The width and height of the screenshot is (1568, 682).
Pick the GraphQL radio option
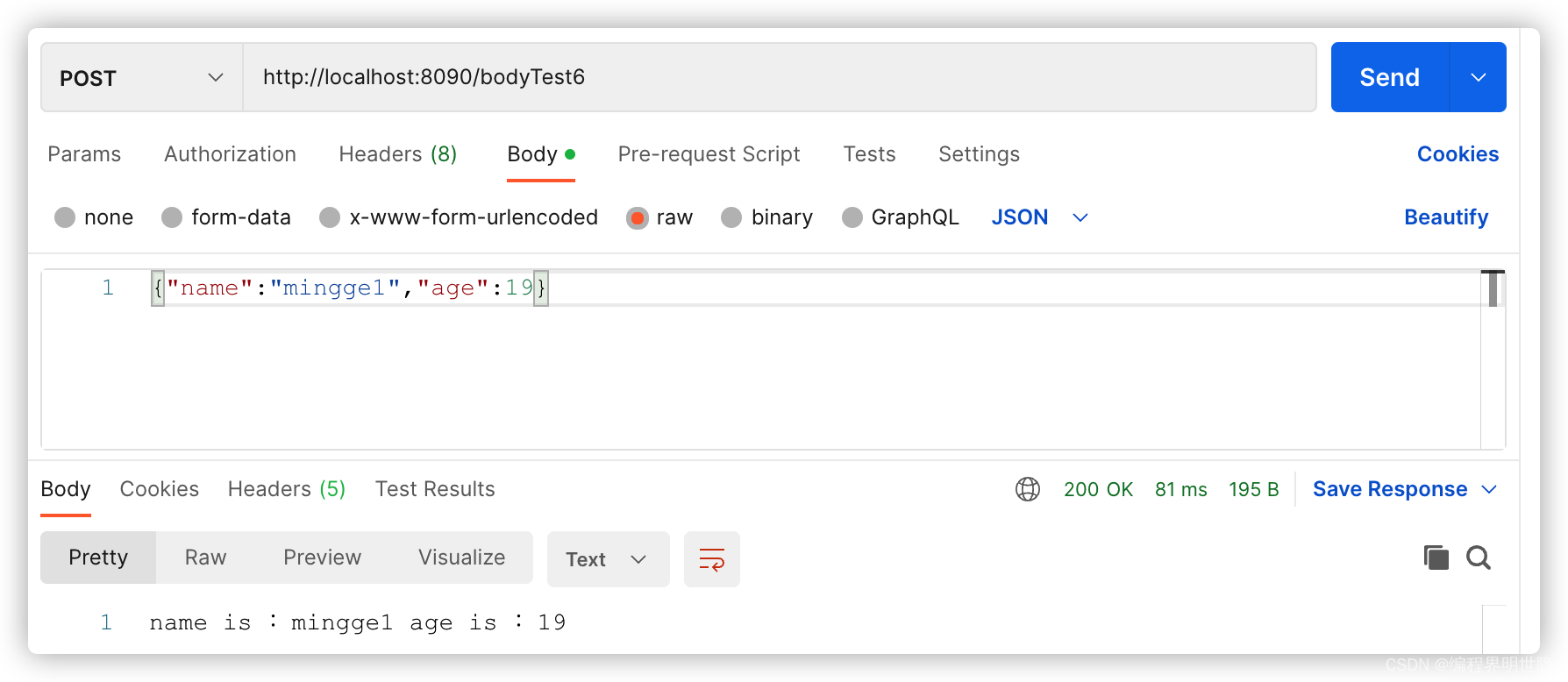point(852,217)
